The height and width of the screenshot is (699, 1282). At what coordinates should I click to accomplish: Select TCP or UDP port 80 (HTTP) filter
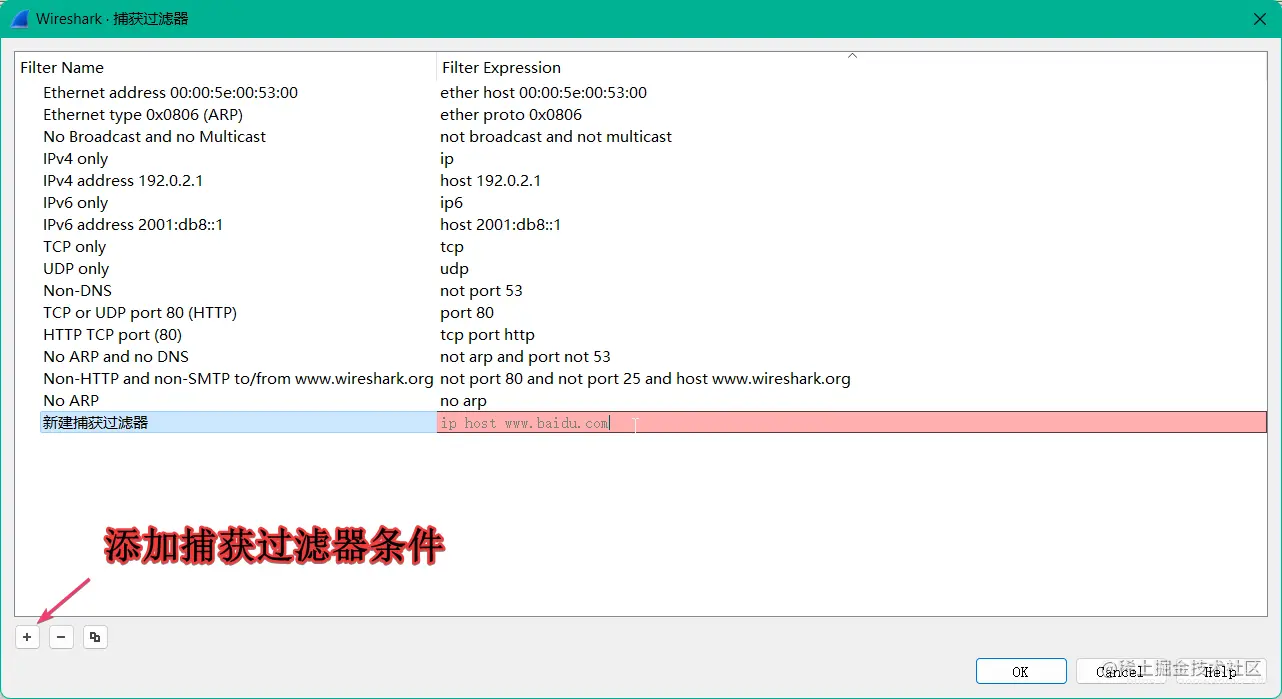click(x=140, y=313)
